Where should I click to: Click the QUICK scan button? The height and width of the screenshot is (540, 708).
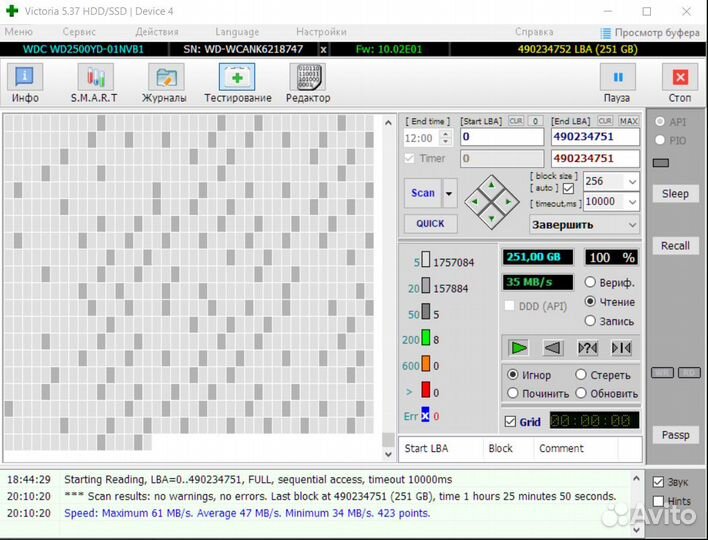coord(430,223)
